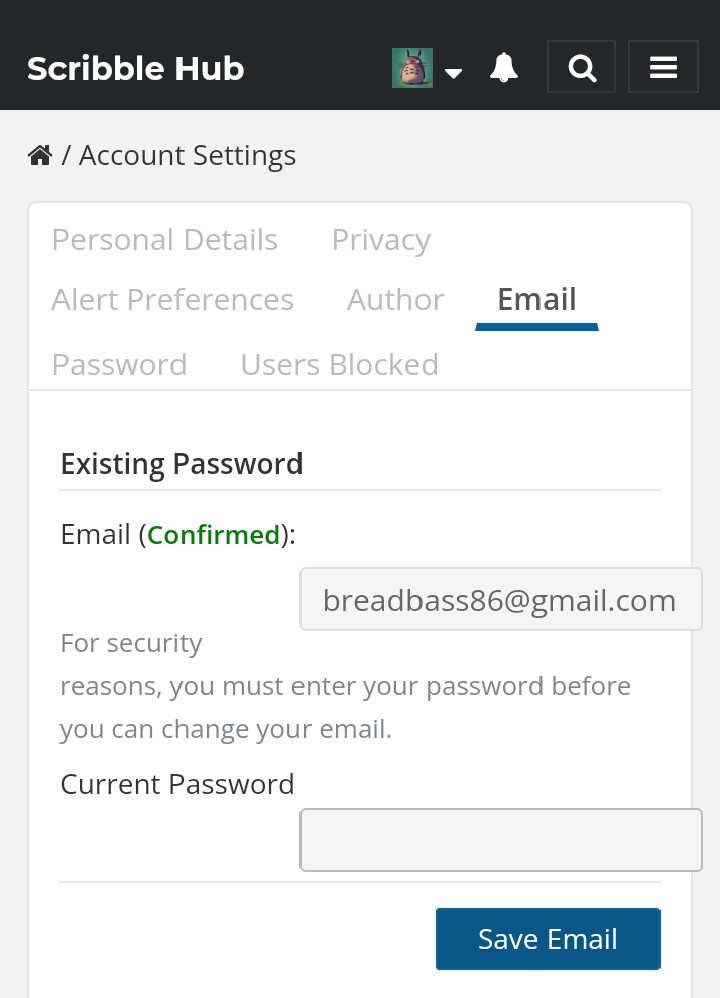Click the user avatar image

click(412, 68)
